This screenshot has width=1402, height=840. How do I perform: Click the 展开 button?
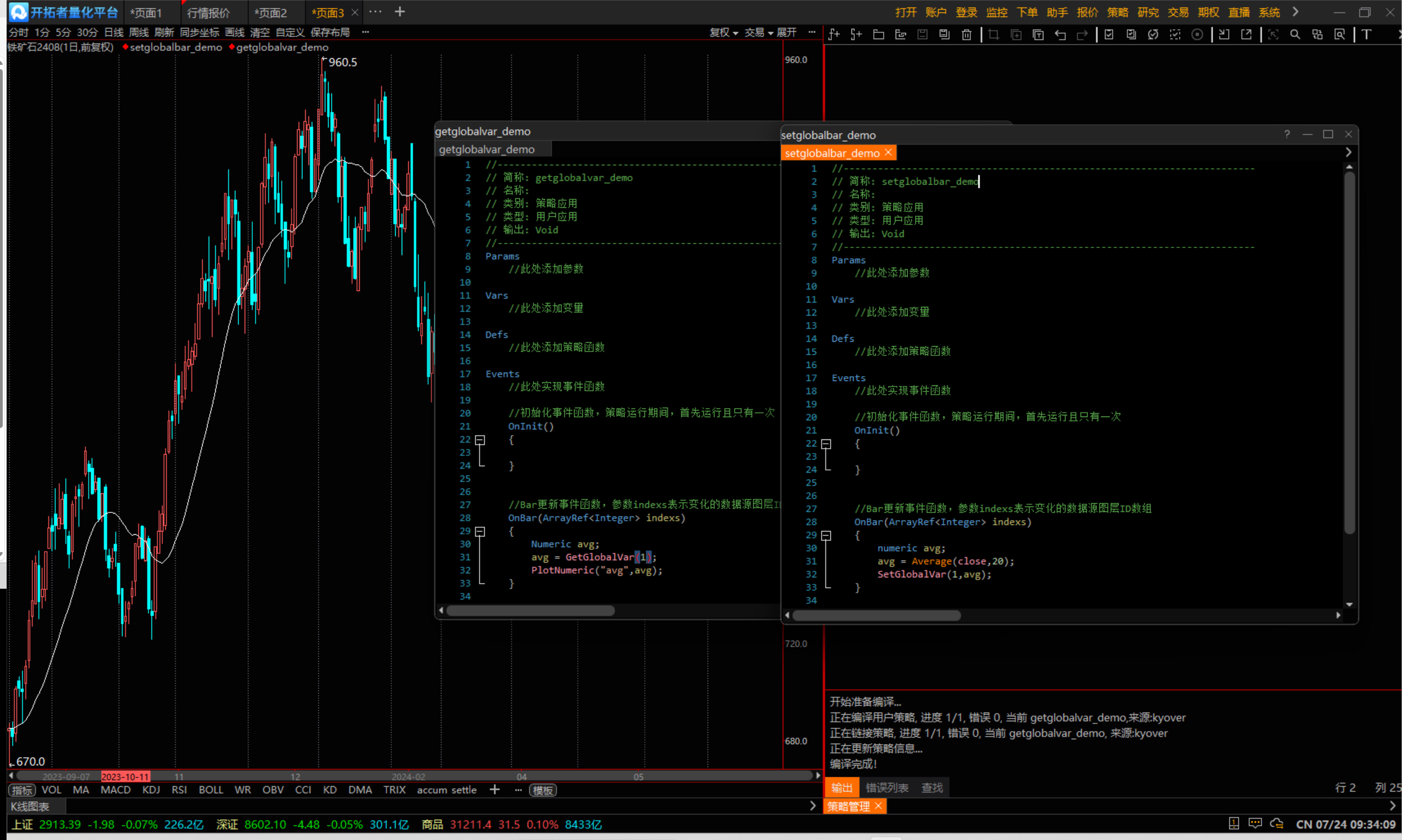787,33
